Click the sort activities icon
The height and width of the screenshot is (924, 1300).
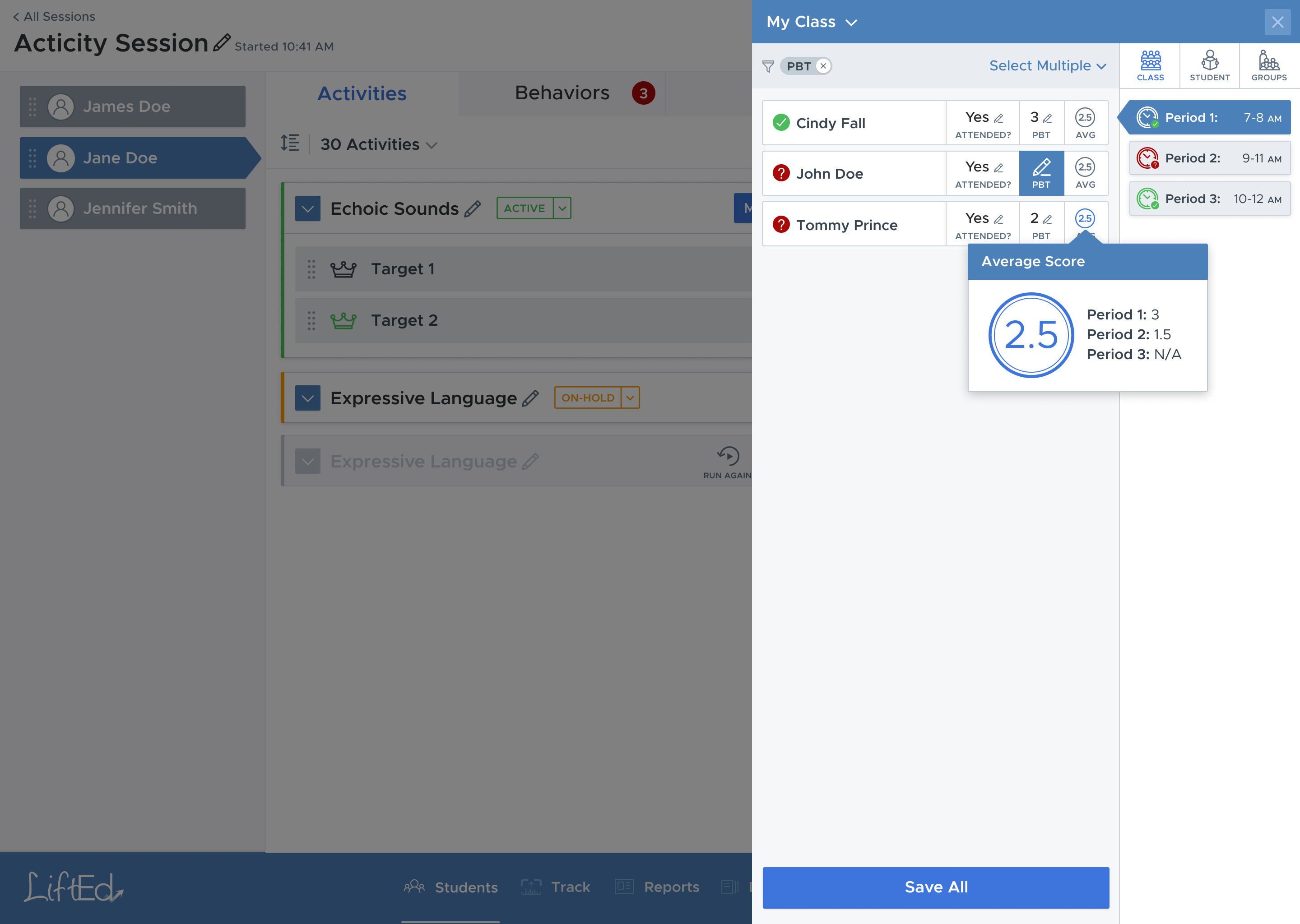(290, 144)
